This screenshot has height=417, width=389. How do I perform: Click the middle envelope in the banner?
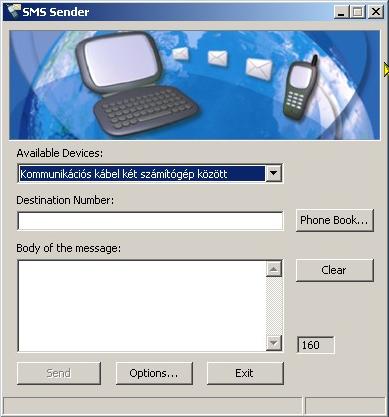(218, 58)
